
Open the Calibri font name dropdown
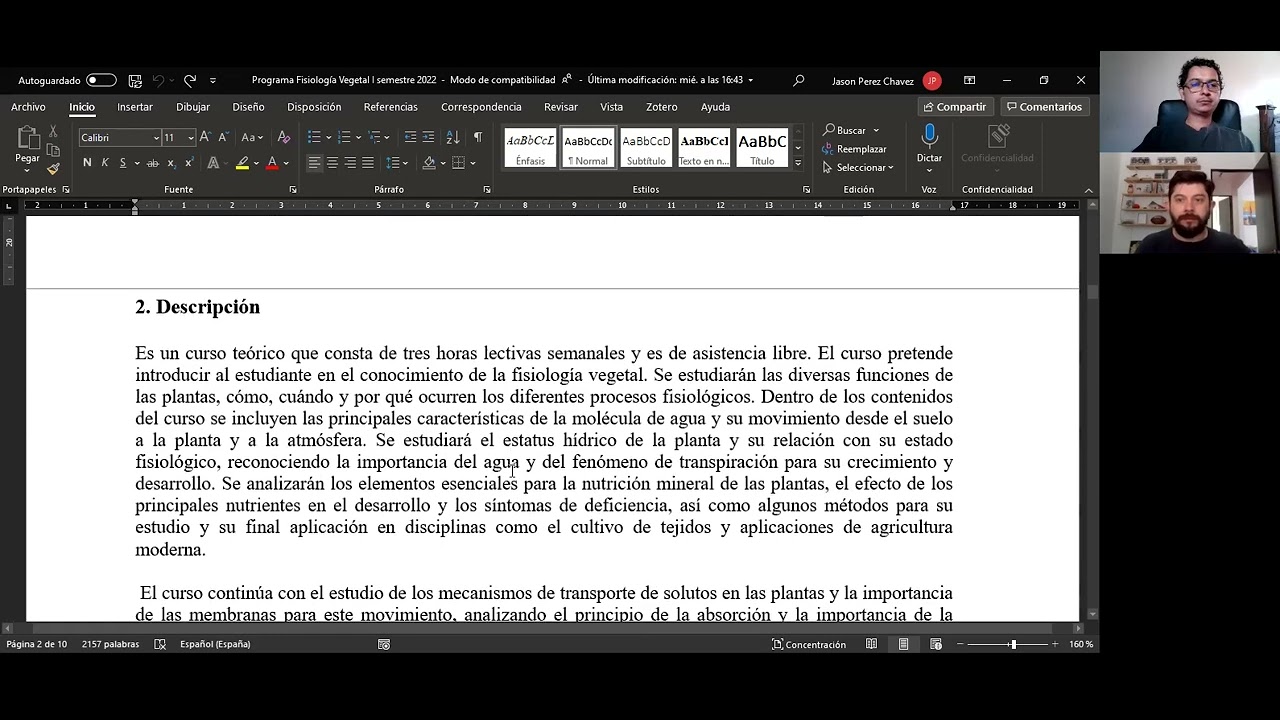[x=155, y=138]
